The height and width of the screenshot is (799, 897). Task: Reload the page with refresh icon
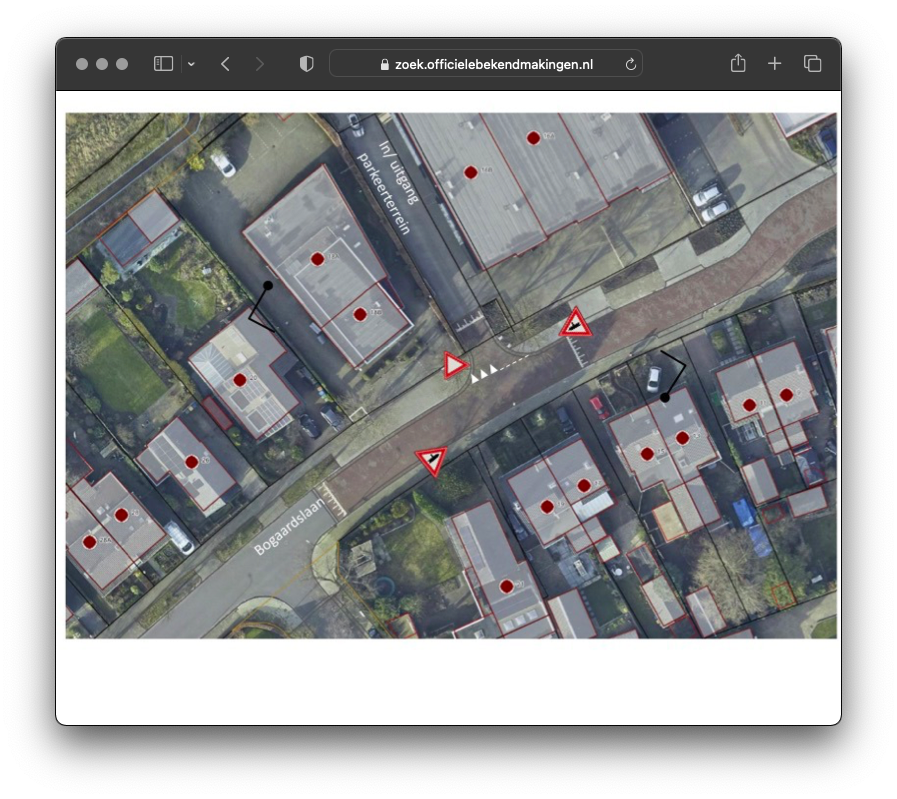[x=630, y=64]
